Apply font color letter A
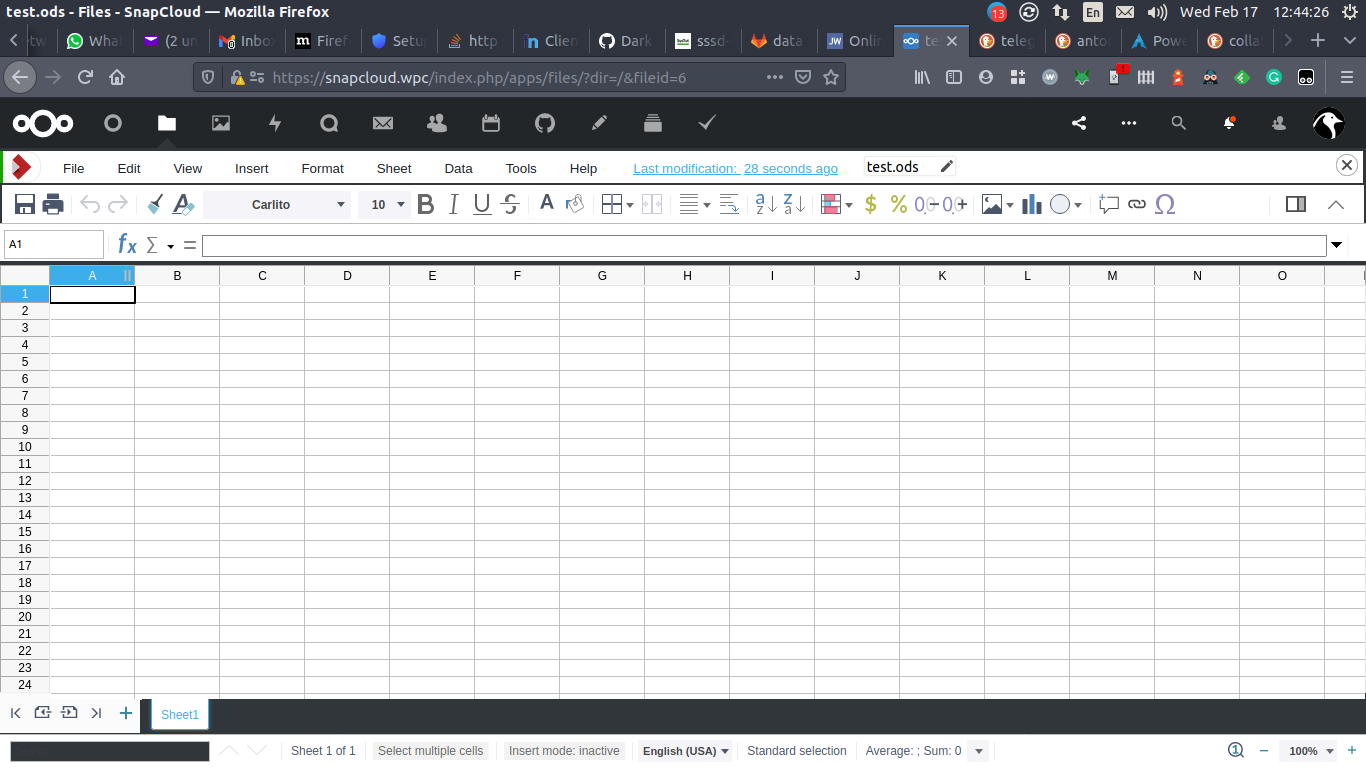The image size is (1366, 768). coord(547,203)
